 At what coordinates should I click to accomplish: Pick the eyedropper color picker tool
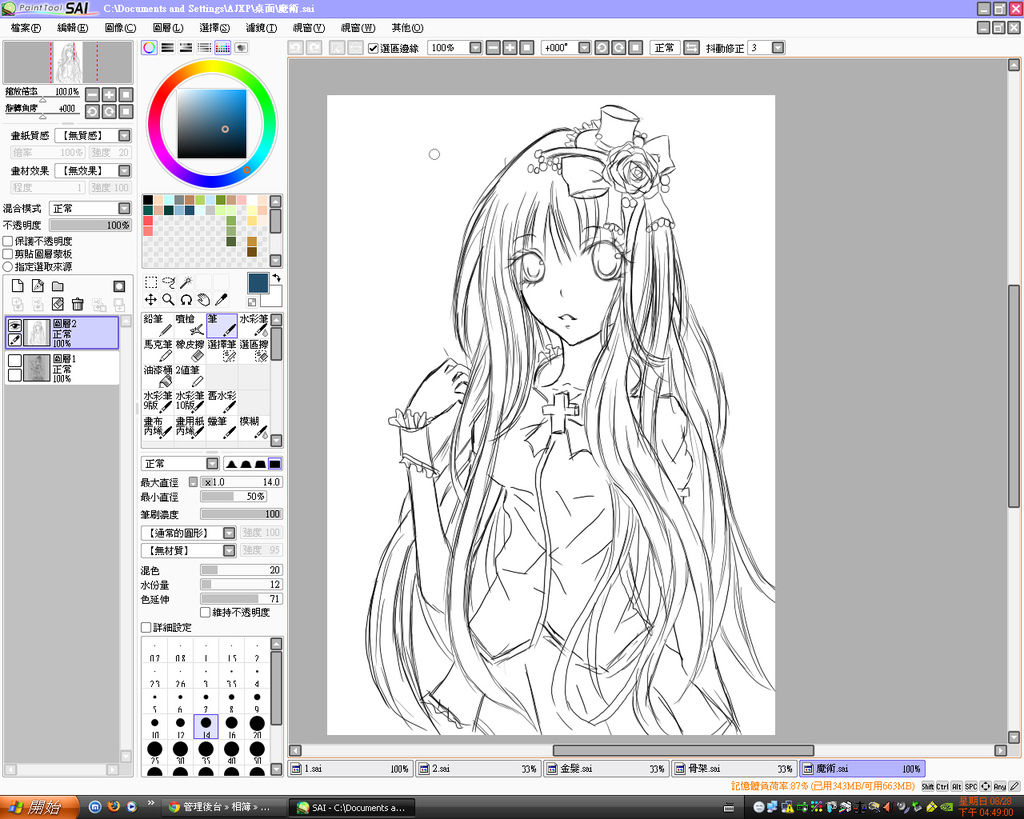pyautogui.click(x=221, y=300)
